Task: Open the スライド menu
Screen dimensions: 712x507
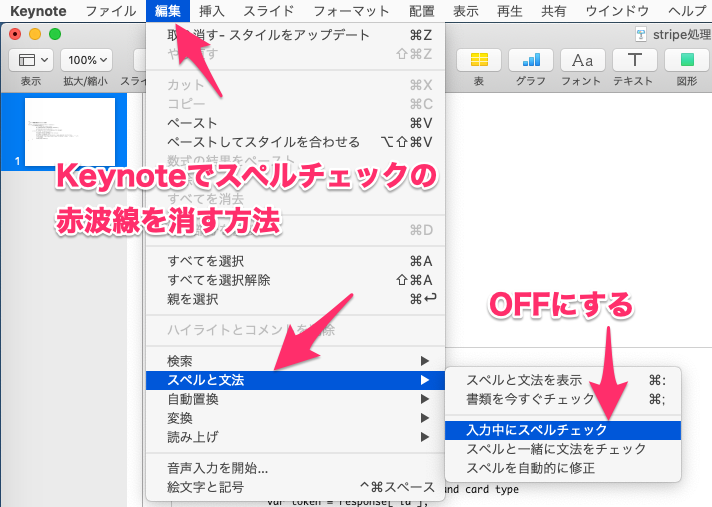Action: coord(269,11)
